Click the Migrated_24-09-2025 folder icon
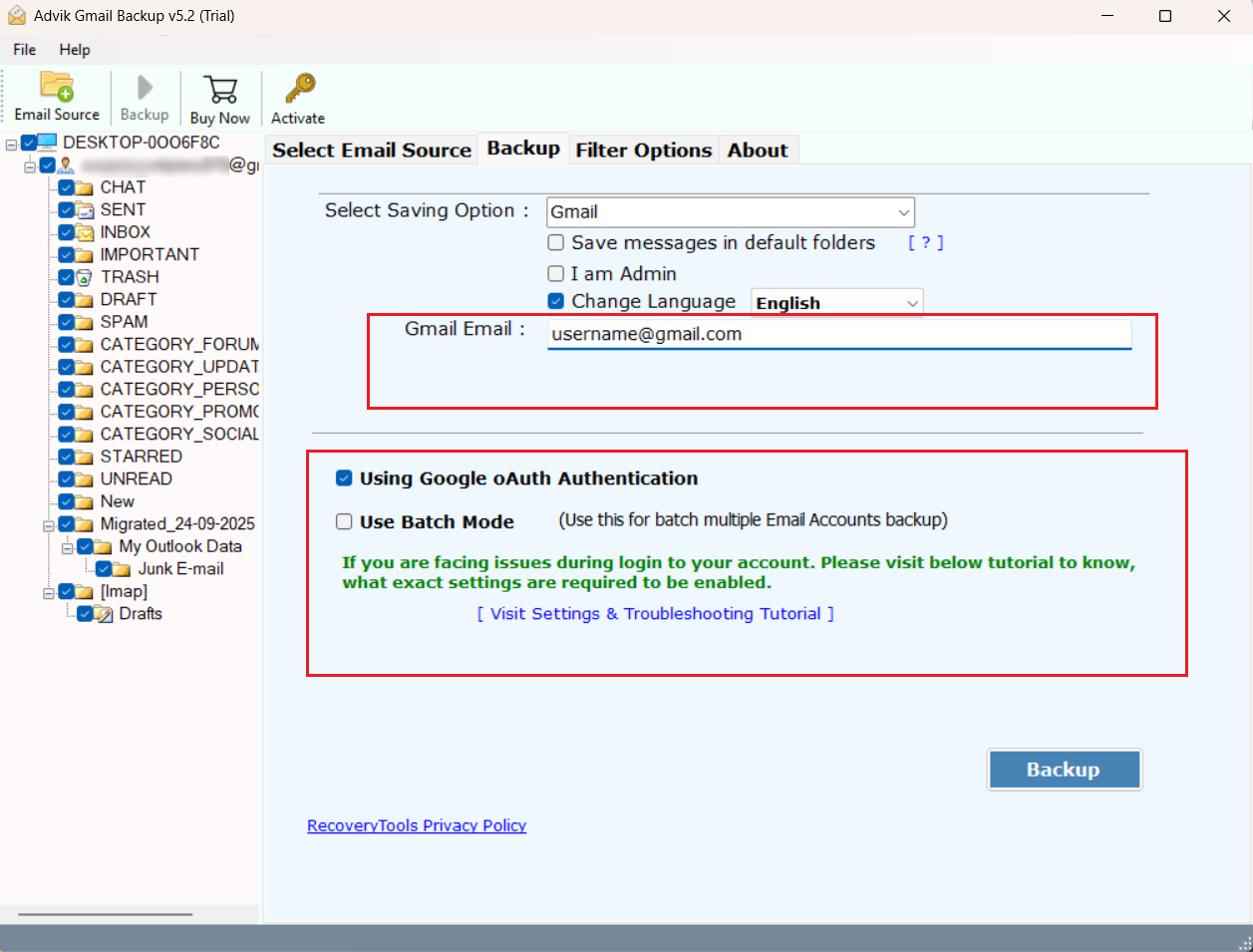 pyautogui.click(x=85, y=524)
